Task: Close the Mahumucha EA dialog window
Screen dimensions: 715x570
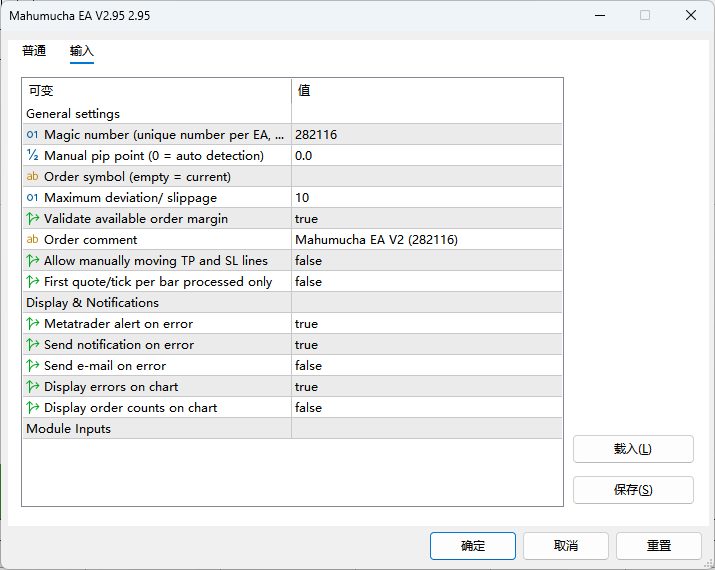Action: point(691,16)
